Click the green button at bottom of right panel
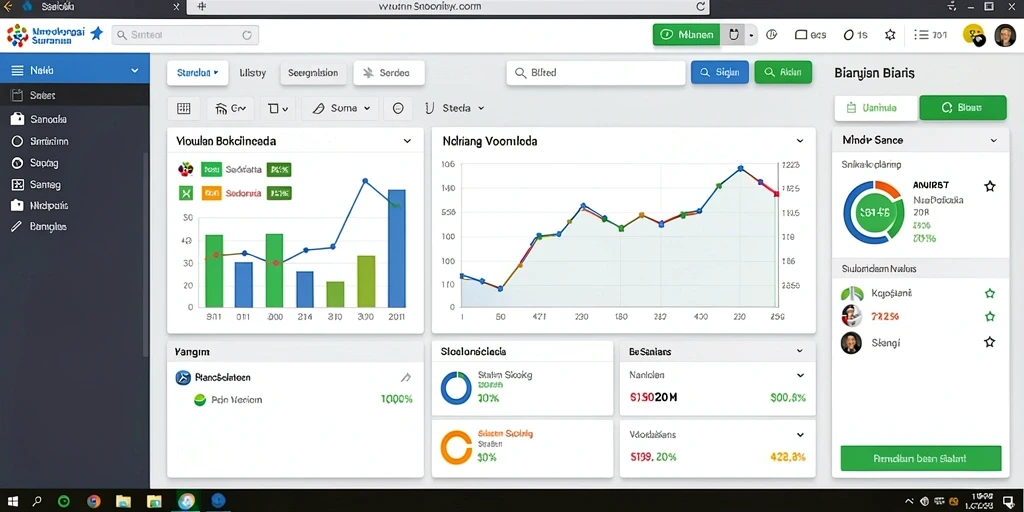The height and width of the screenshot is (512, 1024). click(x=920, y=458)
